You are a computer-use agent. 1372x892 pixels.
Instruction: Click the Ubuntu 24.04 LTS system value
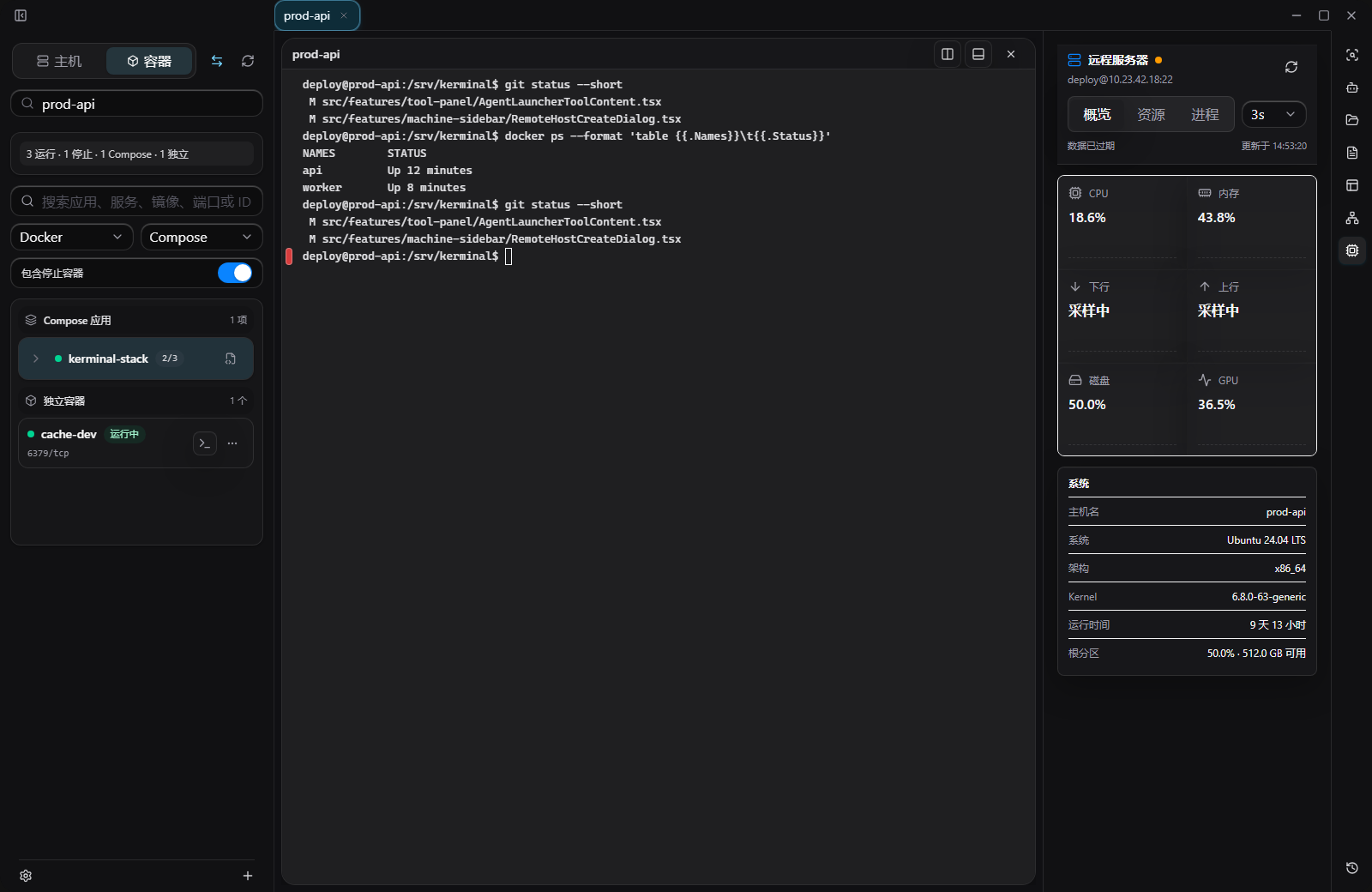tap(1267, 540)
